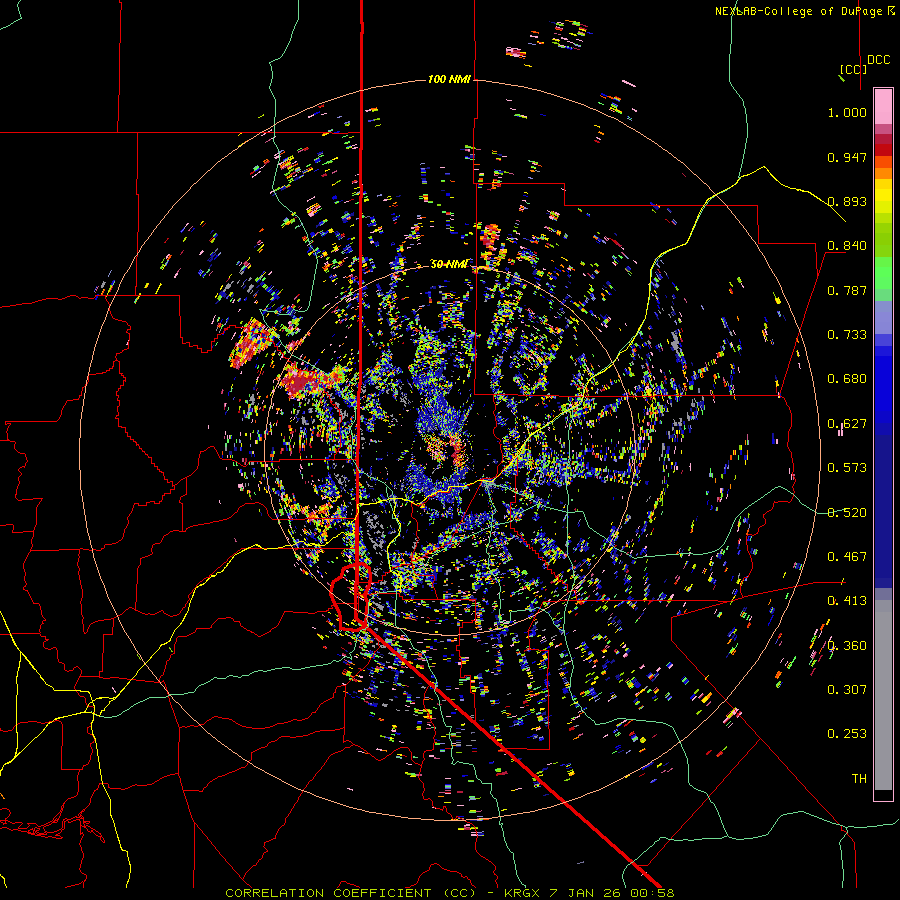Click the 0.467 value on the scale
The width and height of the screenshot is (900, 900).
(x=847, y=557)
